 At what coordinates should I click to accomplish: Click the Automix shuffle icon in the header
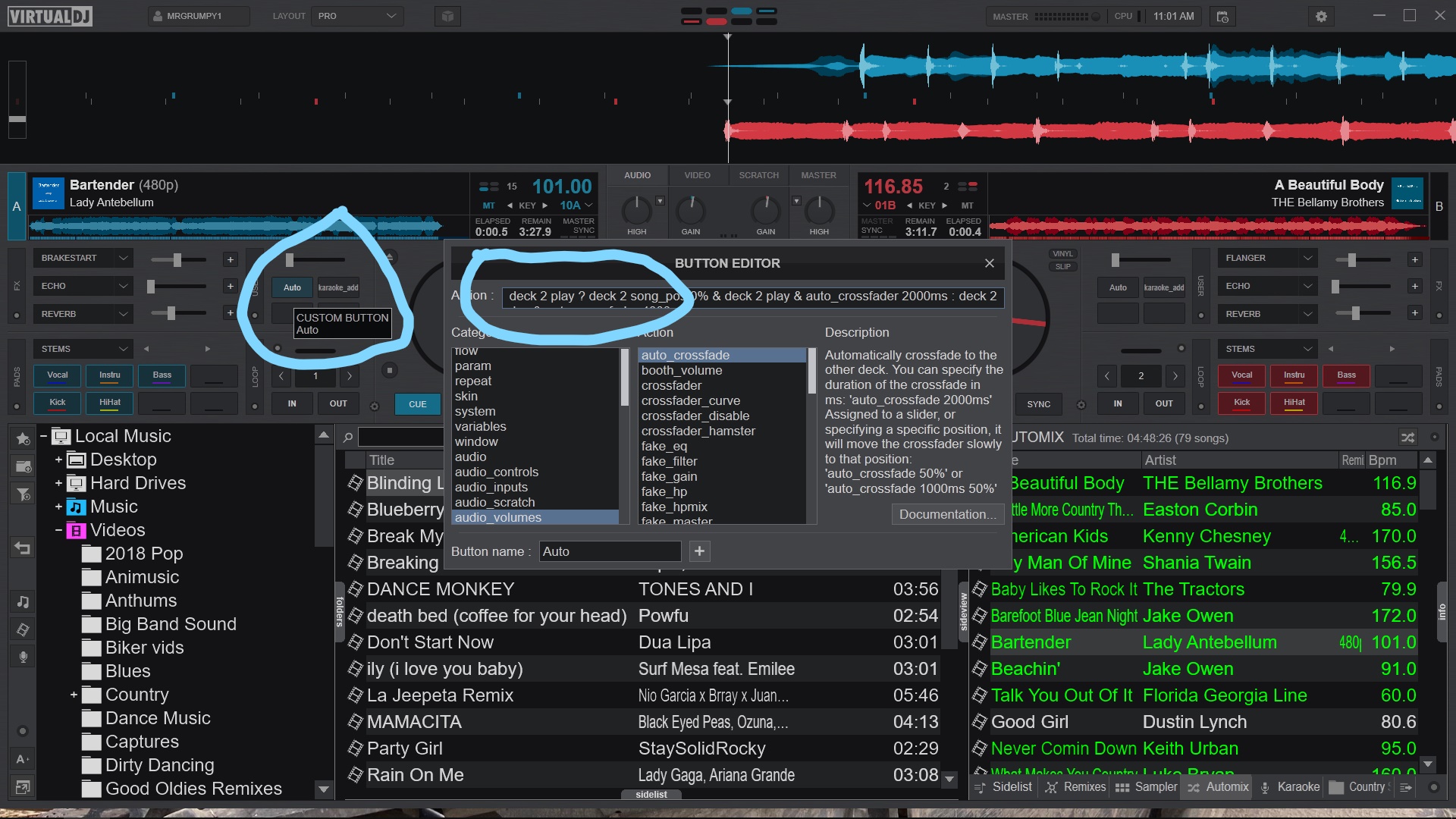click(1407, 438)
